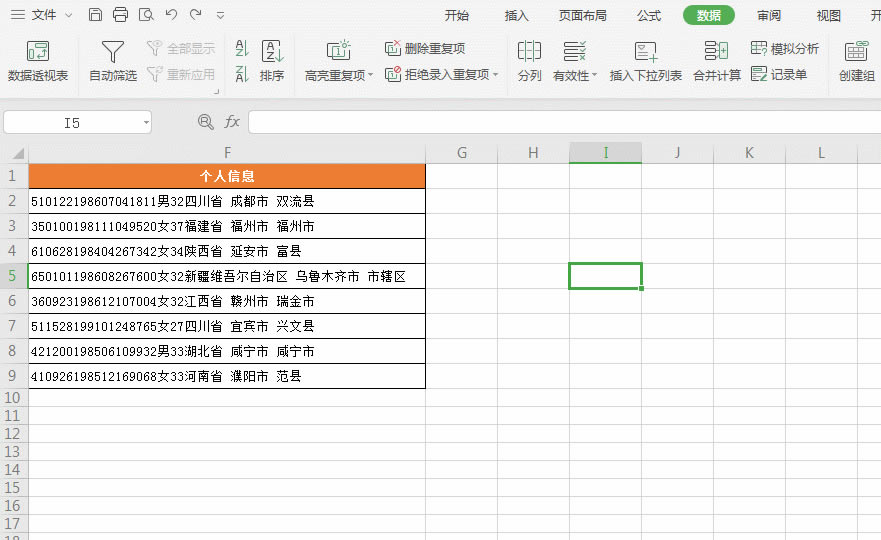This screenshot has width=881, height=540.
Task: Click the Print Preview icon
Action: 146,15
